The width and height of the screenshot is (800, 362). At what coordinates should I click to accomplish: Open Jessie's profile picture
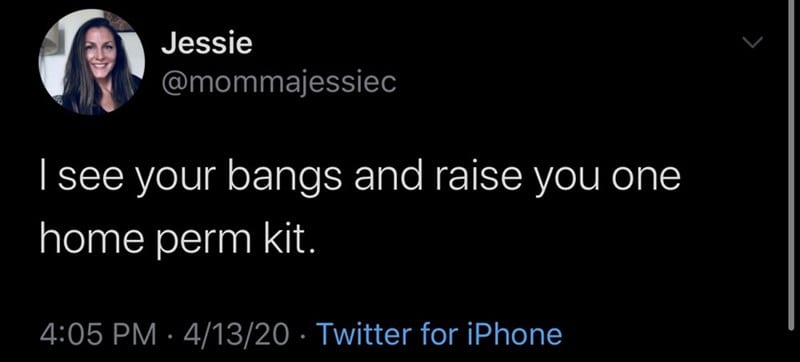tap(91, 62)
